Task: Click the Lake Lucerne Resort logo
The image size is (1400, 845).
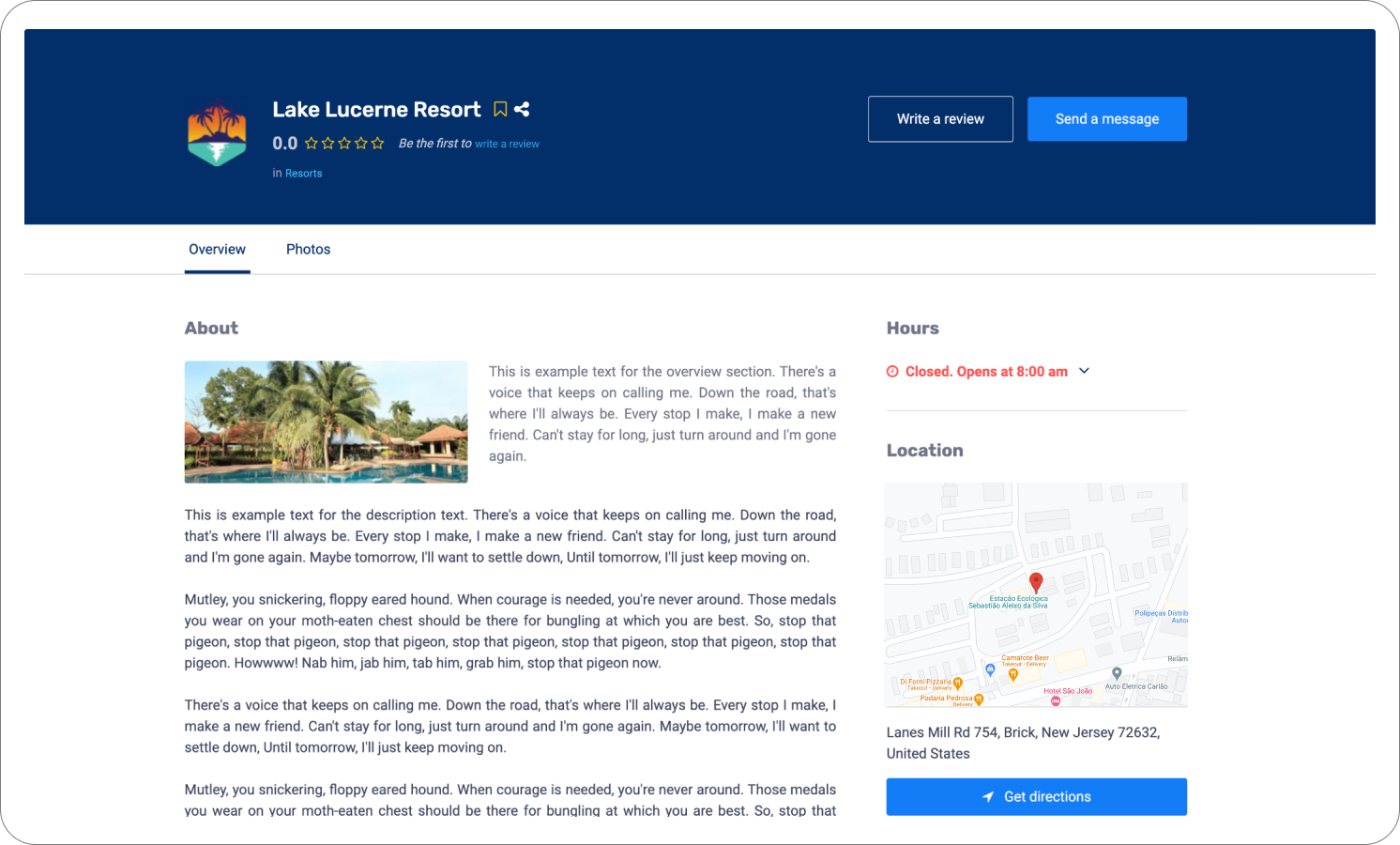Action: [217, 133]
